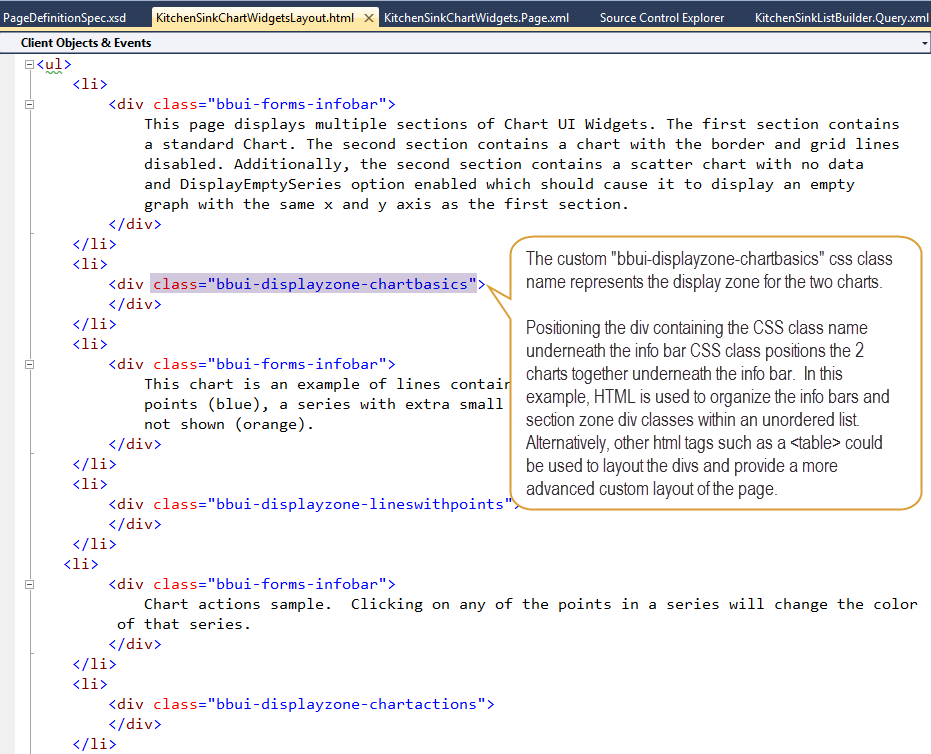This screenshot has height=754, width=931.
Task: Collapse the <ul> element outline
Action: point(29,64)
